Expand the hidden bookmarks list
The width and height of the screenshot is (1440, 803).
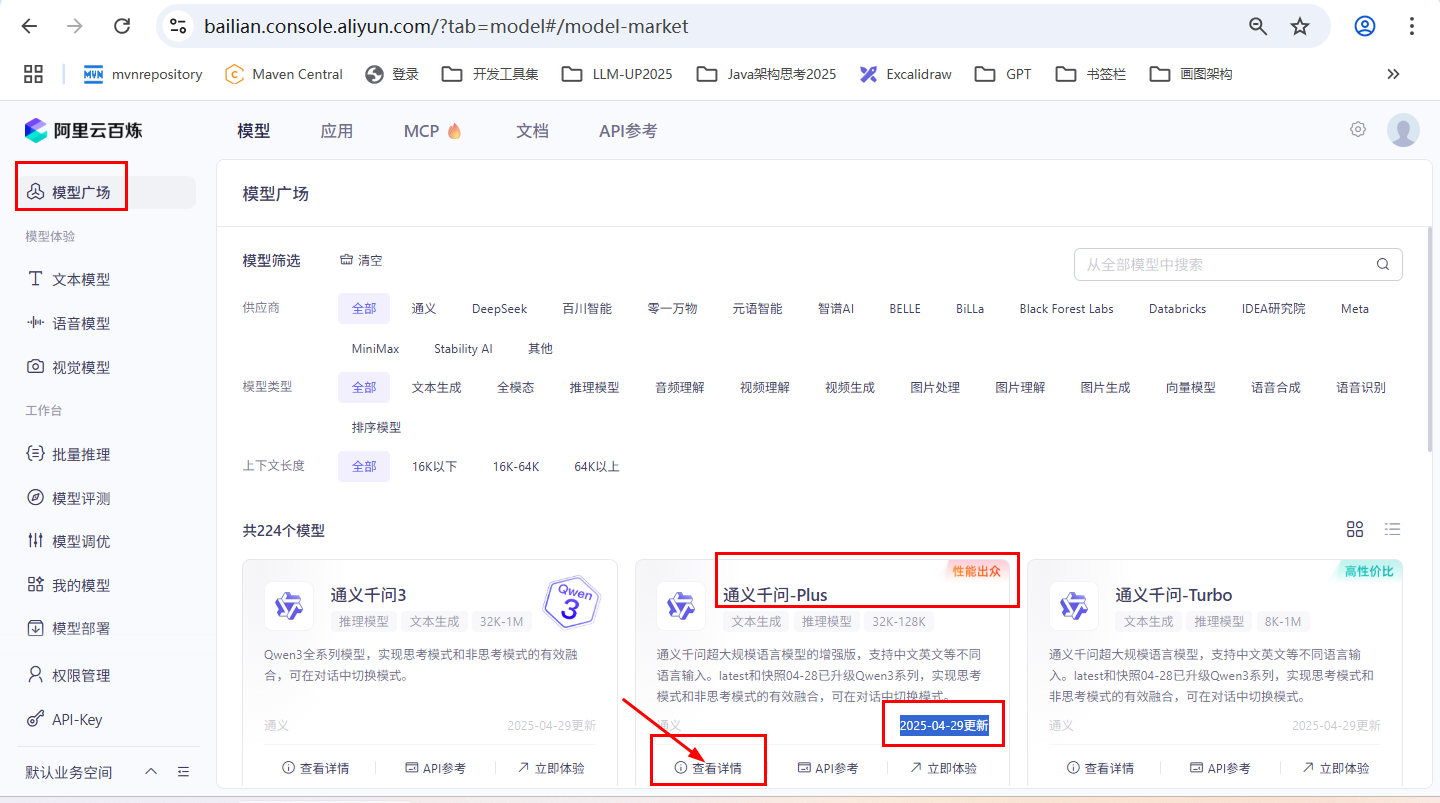(x=1393, y=73)
